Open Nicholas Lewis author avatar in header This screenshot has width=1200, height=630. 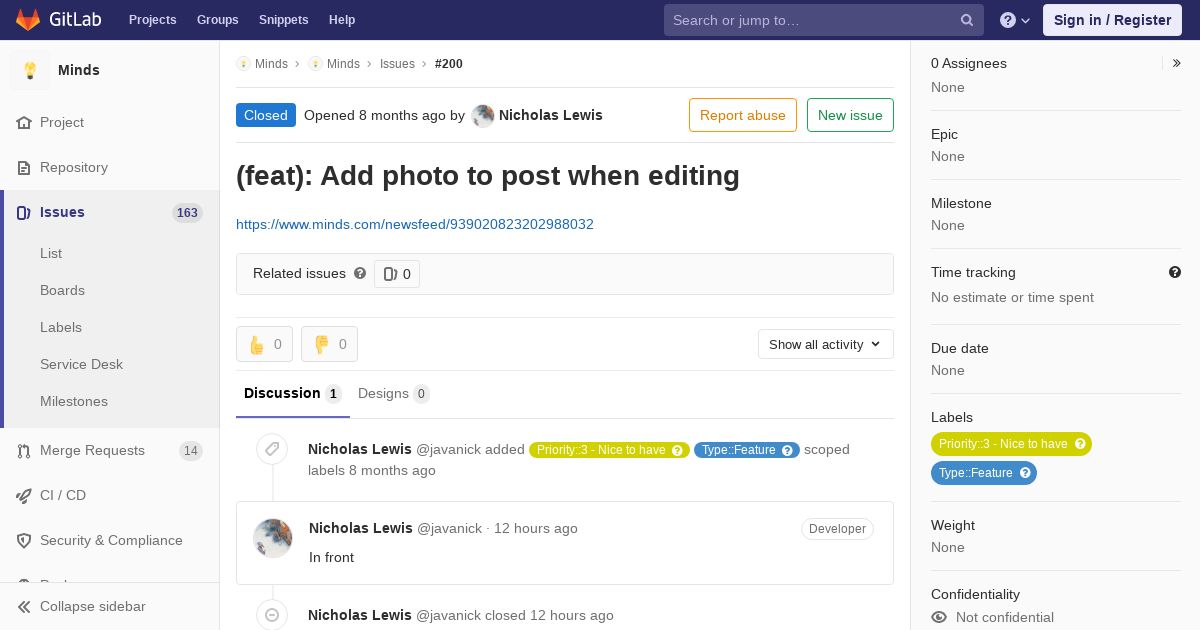point(483,115)
